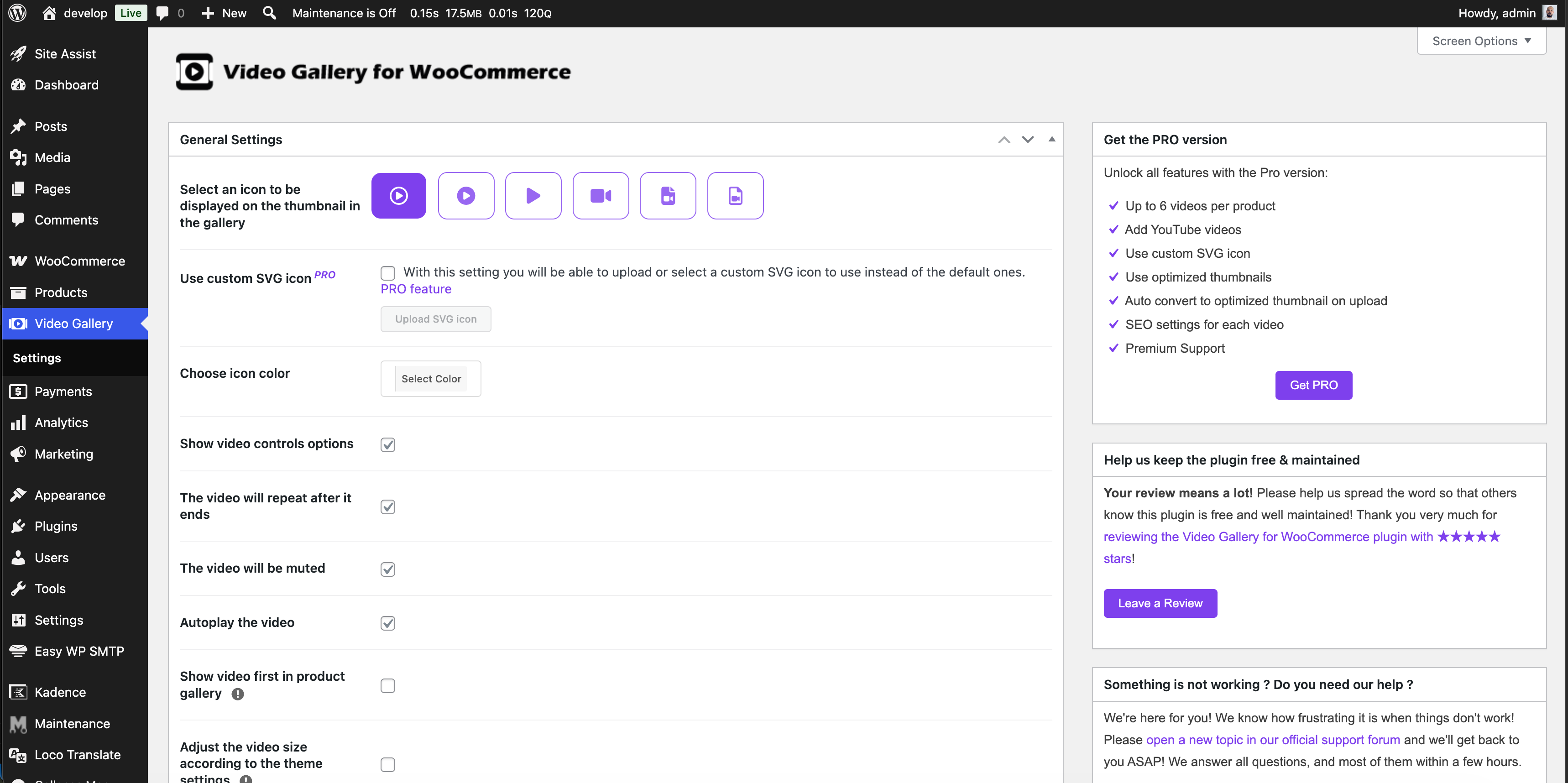The width and height of the screenshot is (1568, 783).
Task: Open the icon color picker via Select Color
Action: [x=430, y=378]
